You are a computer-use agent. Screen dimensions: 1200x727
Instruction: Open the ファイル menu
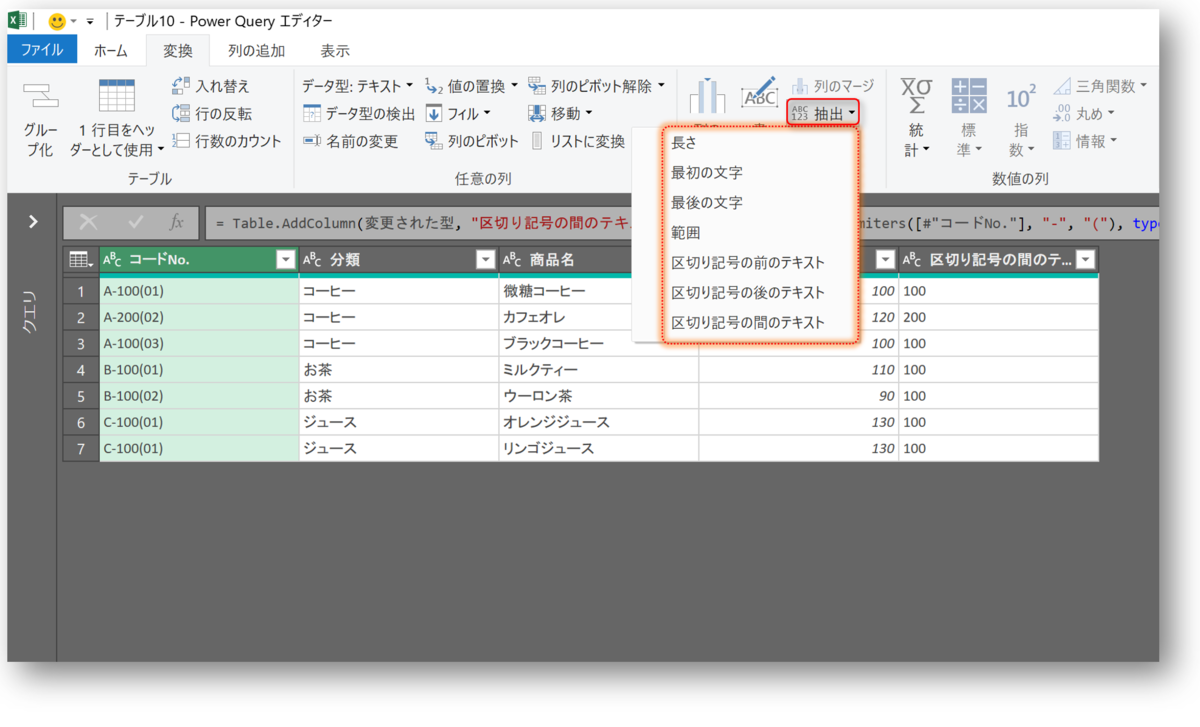(41, 49)
